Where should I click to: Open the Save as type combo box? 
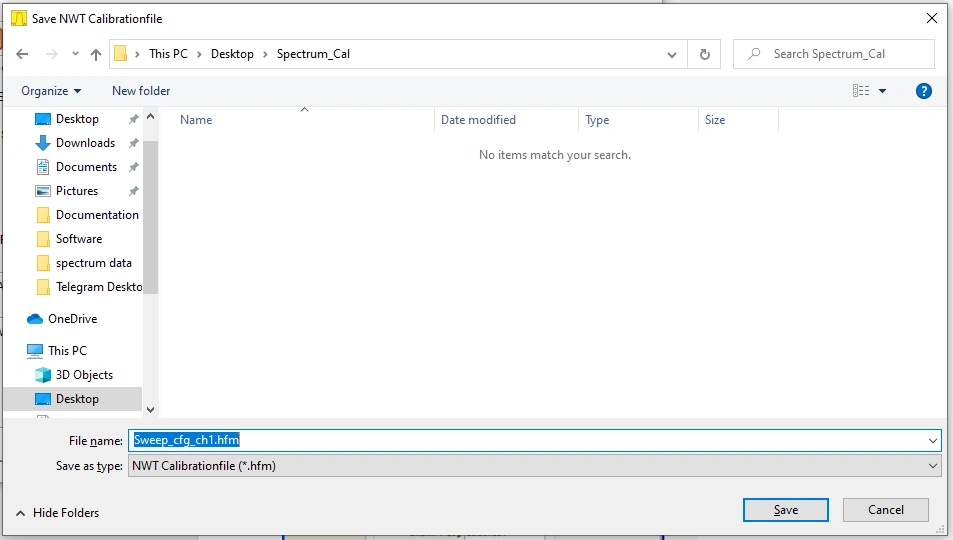point(534,466)
